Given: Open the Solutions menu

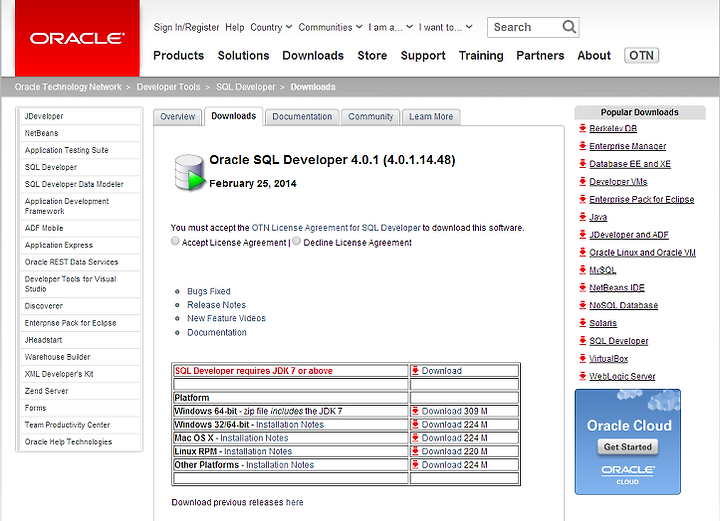Looking at the screenshot, I should (x=243, y=56).
